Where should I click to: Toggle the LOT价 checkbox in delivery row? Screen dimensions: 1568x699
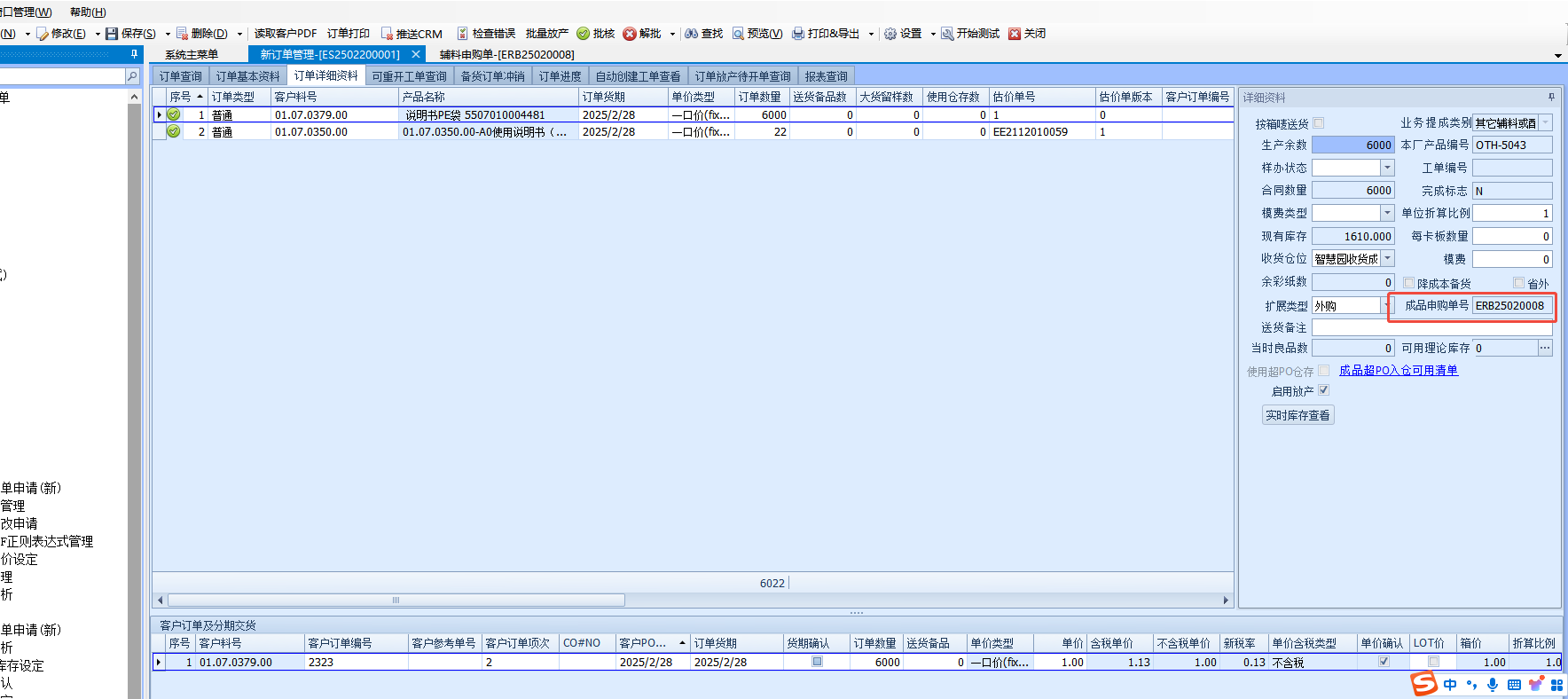tap(1433, 662)
